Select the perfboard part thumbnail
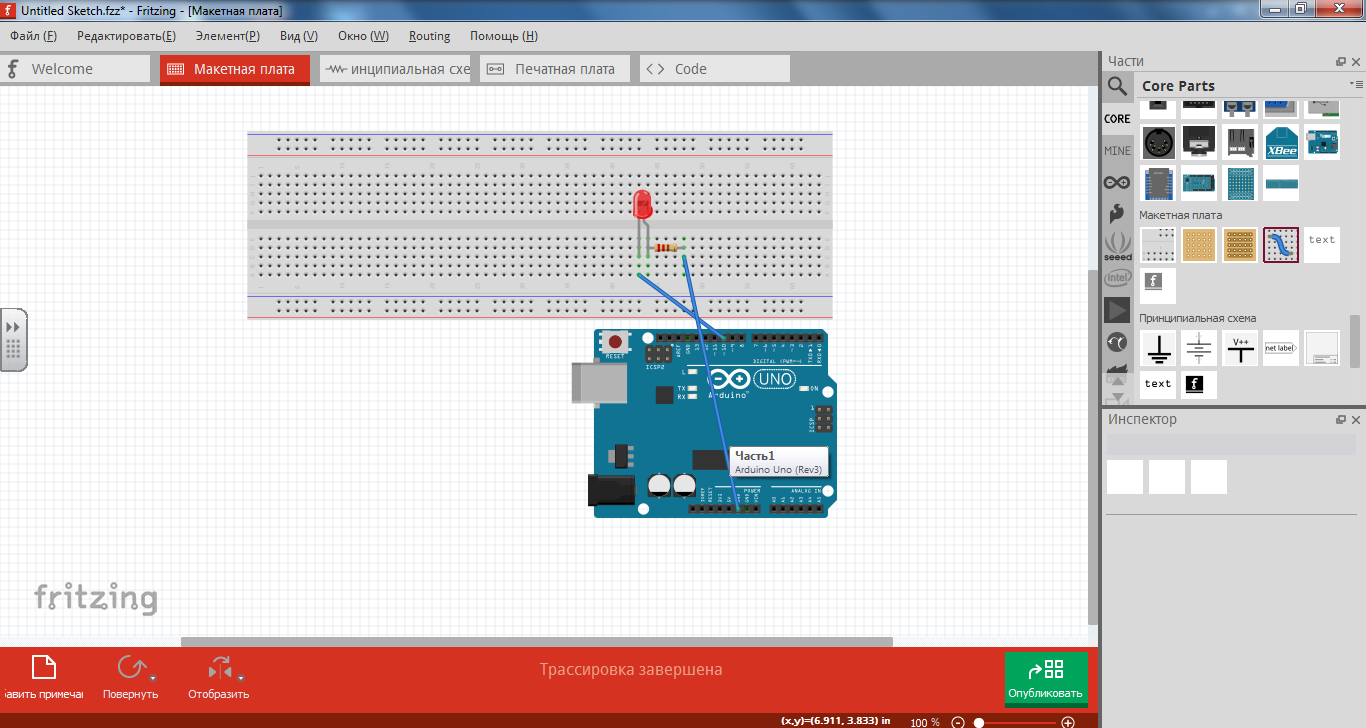 (1199, 245)
